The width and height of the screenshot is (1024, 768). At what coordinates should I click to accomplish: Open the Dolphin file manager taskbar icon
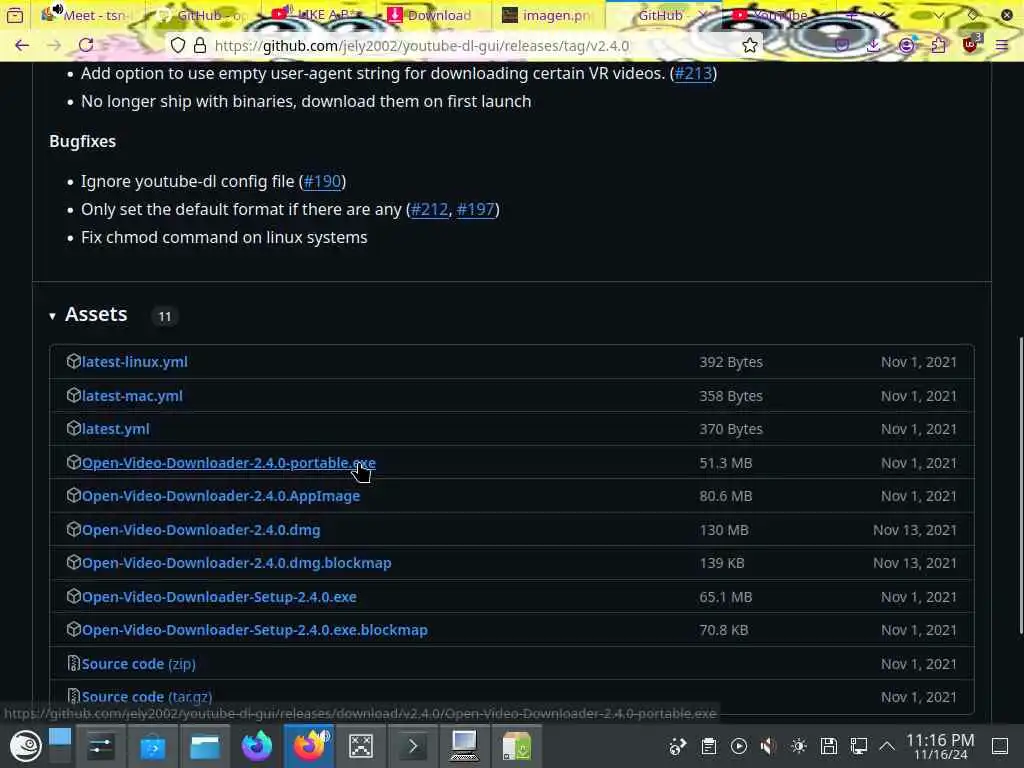click(x=204, y=746)
